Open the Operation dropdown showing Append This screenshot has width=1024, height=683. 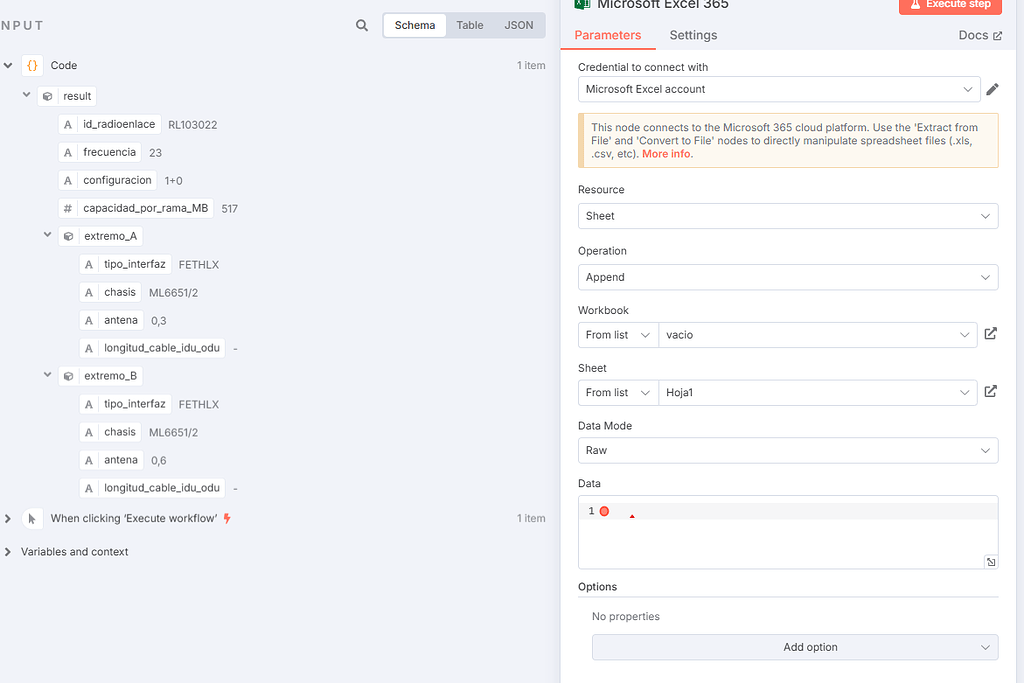point(787,277)
